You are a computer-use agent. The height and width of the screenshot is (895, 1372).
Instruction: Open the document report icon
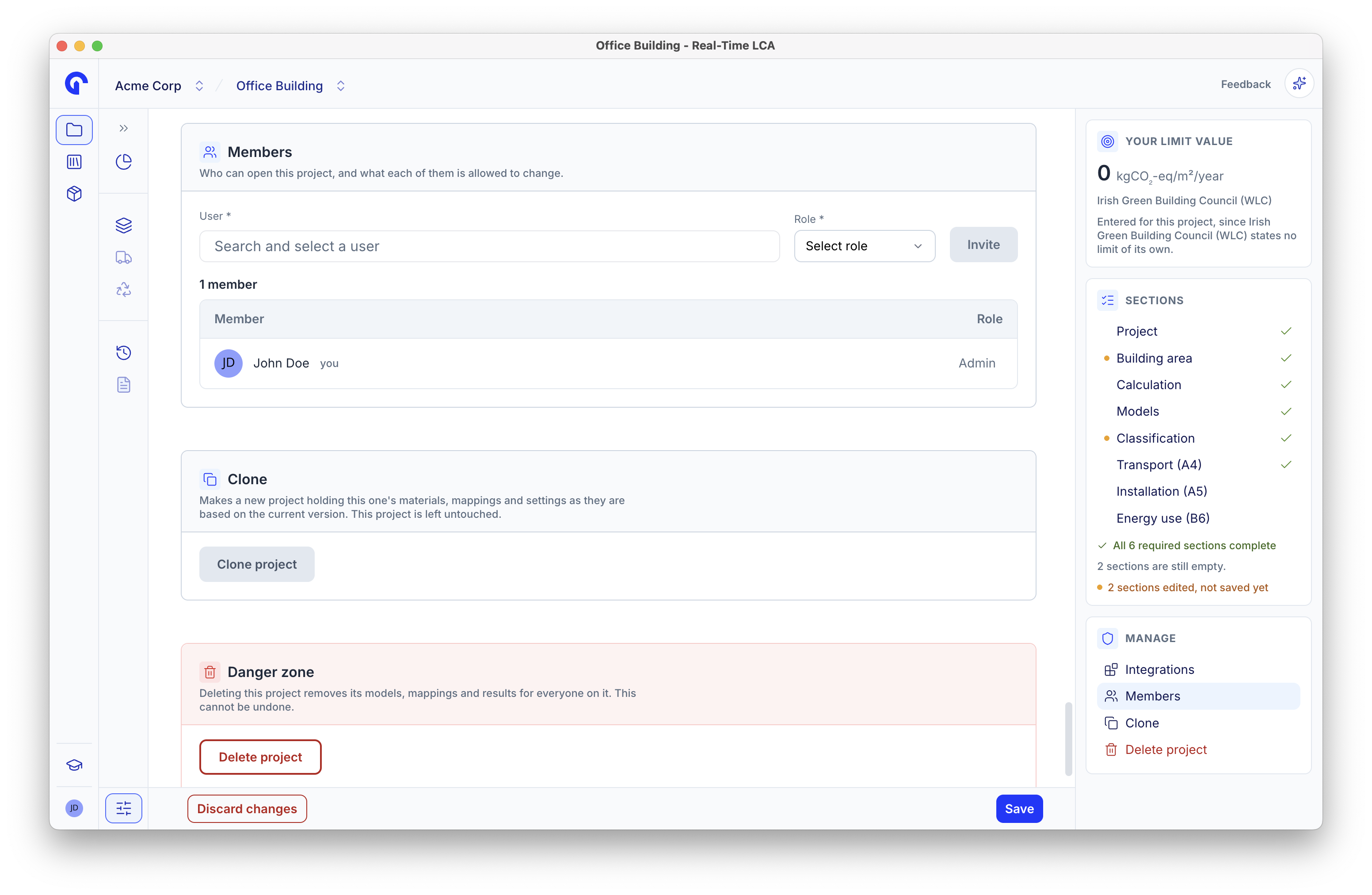coord(123,385)
